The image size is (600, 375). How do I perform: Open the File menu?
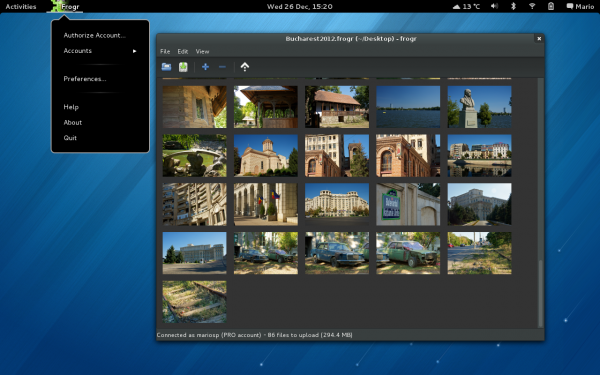[165, 51]
